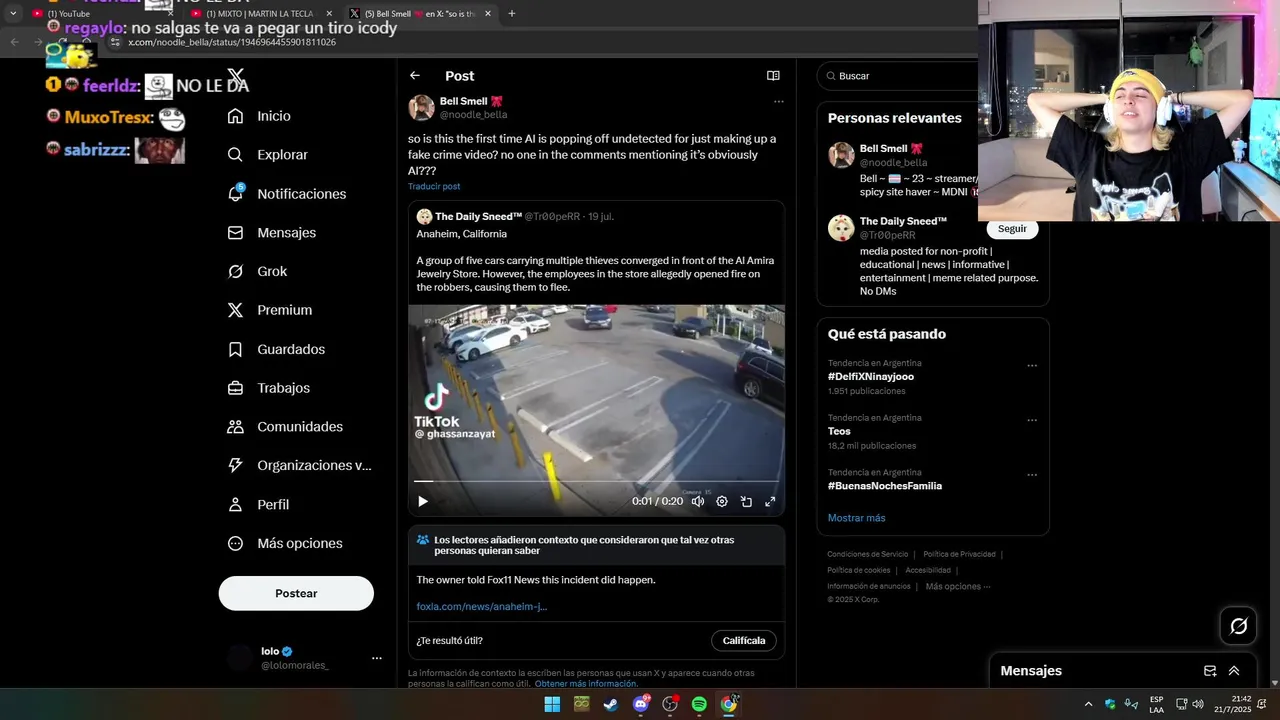Click the Postear button

[x=296, y=593]
